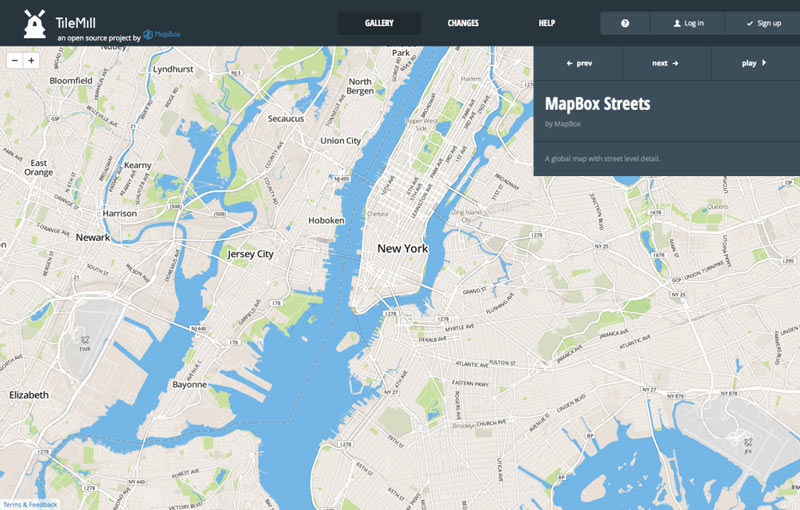Follow the MapBox link in header
Screen dimensions: 800x510
click(x=162, y=34)
